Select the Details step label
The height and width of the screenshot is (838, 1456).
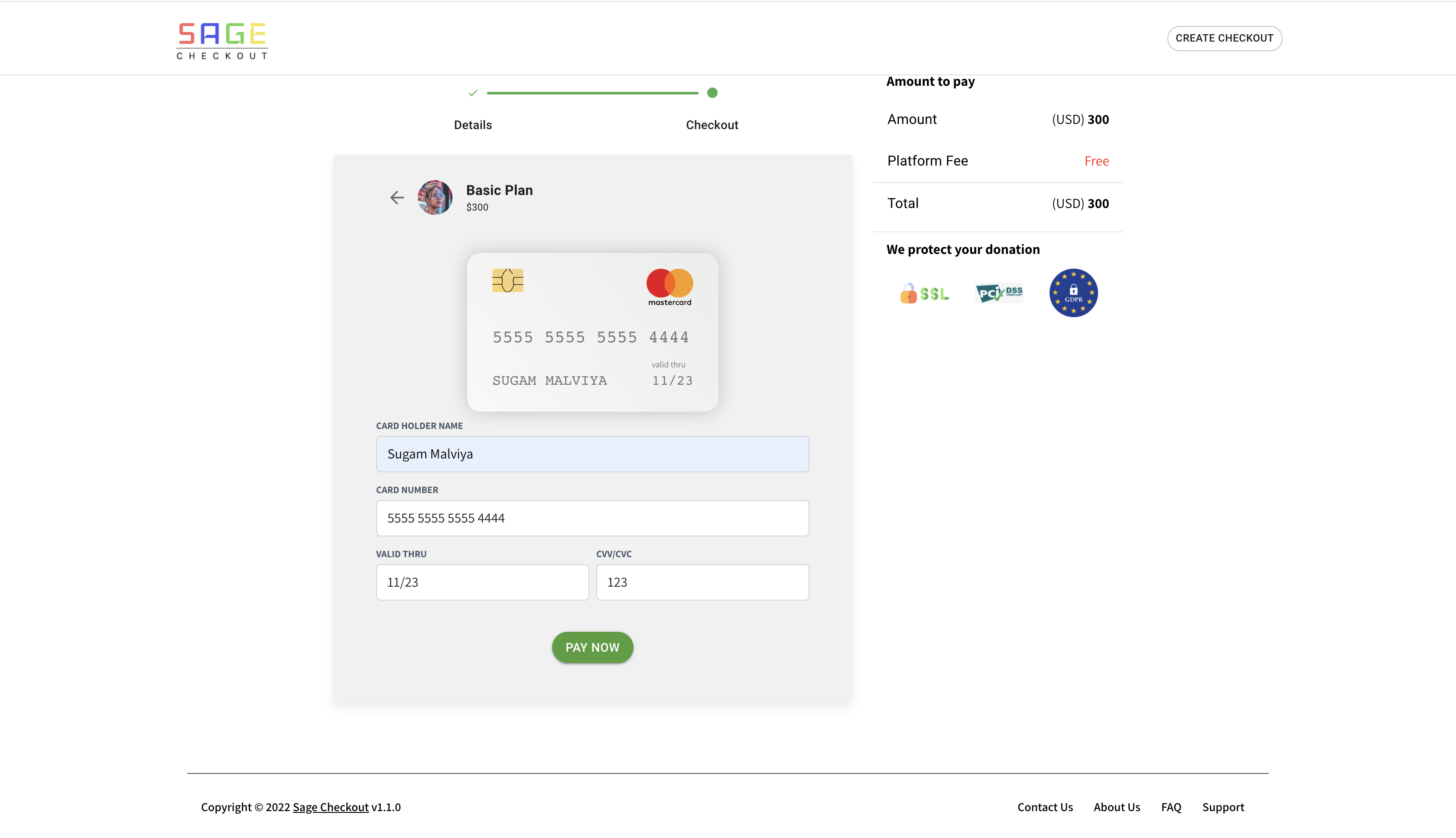tap(473, 125)
